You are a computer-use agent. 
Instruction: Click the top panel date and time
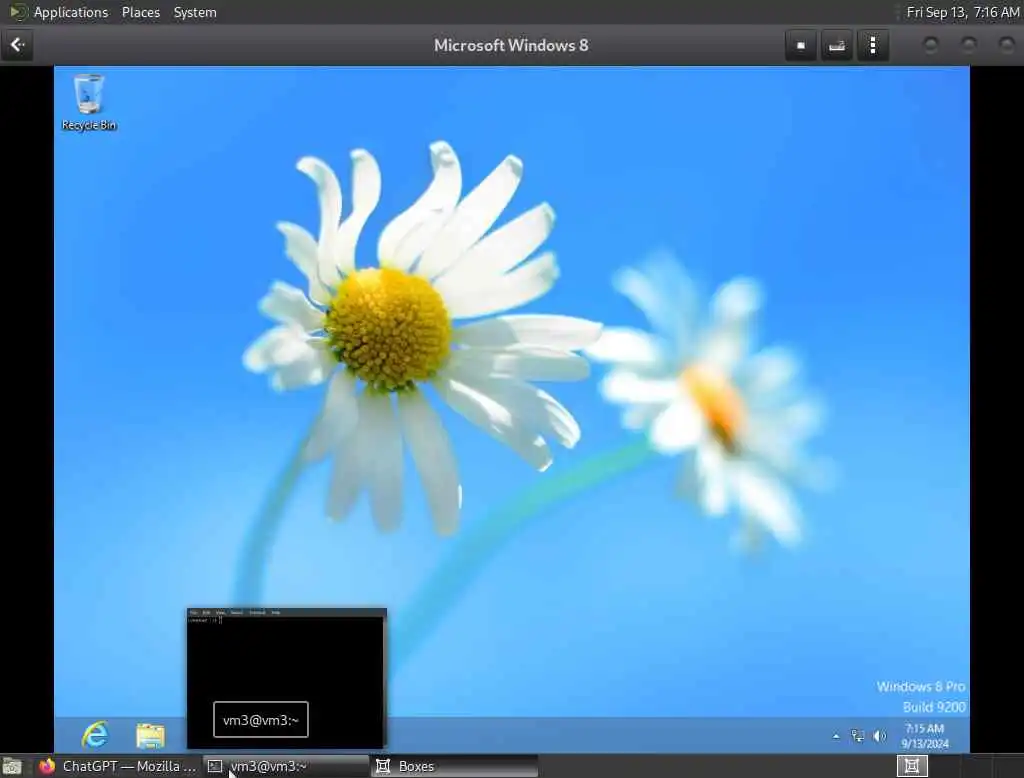[963, 12]
